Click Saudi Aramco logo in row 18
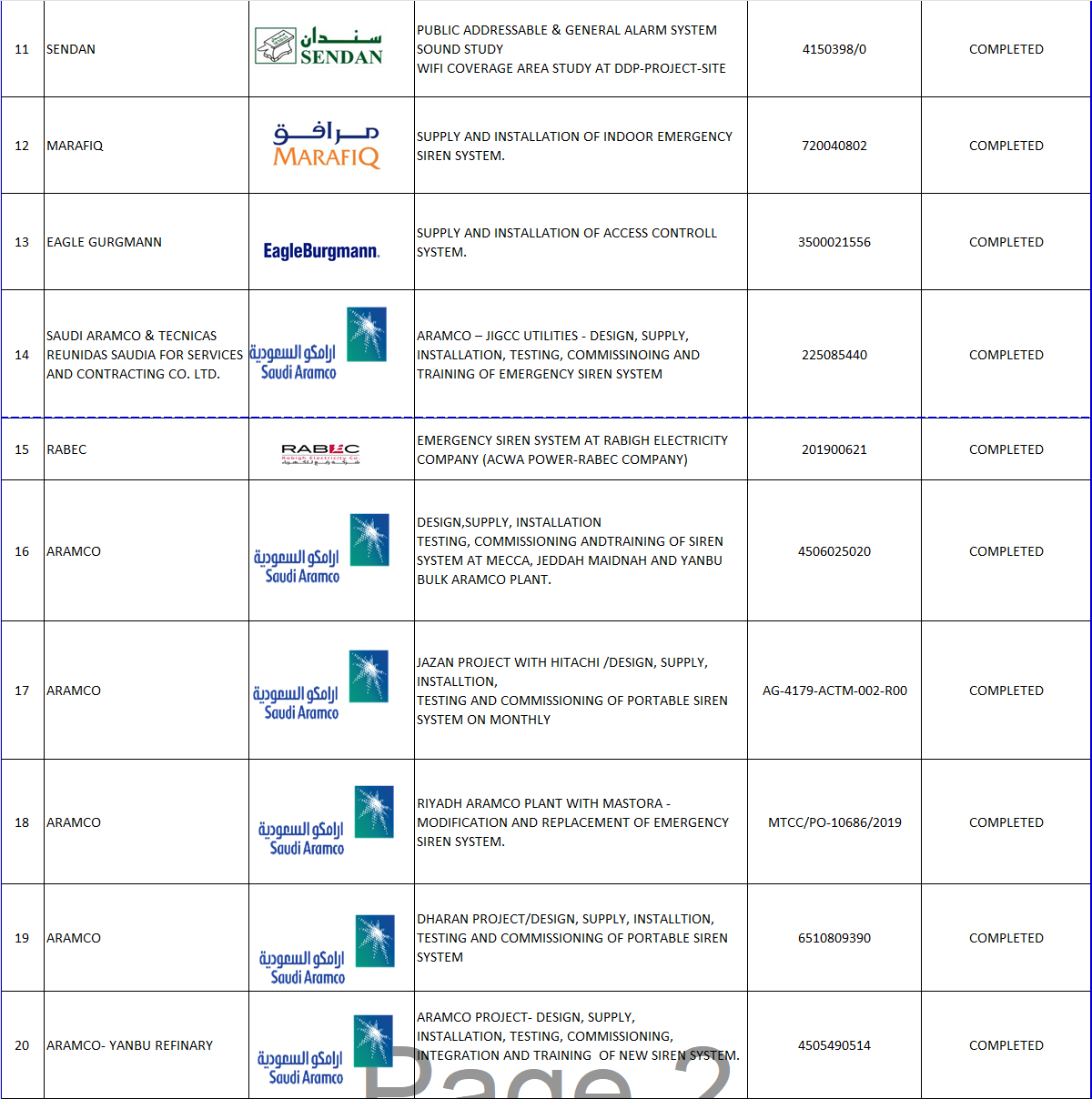The width and height of the screenshot is (1092, 1099). coord(326,821)
